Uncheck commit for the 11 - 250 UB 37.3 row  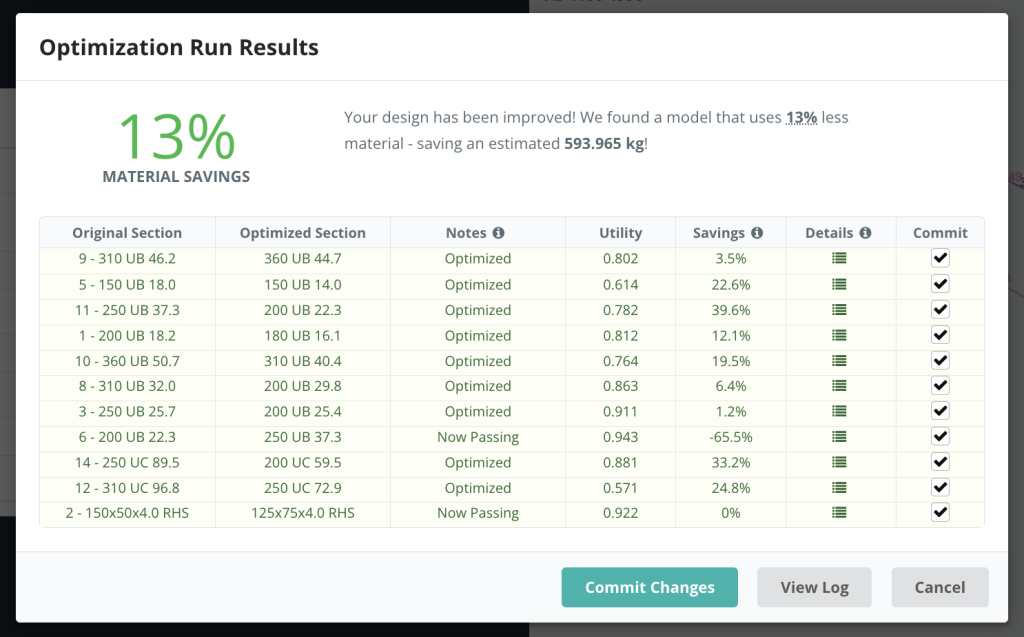(x=938, y=309)
